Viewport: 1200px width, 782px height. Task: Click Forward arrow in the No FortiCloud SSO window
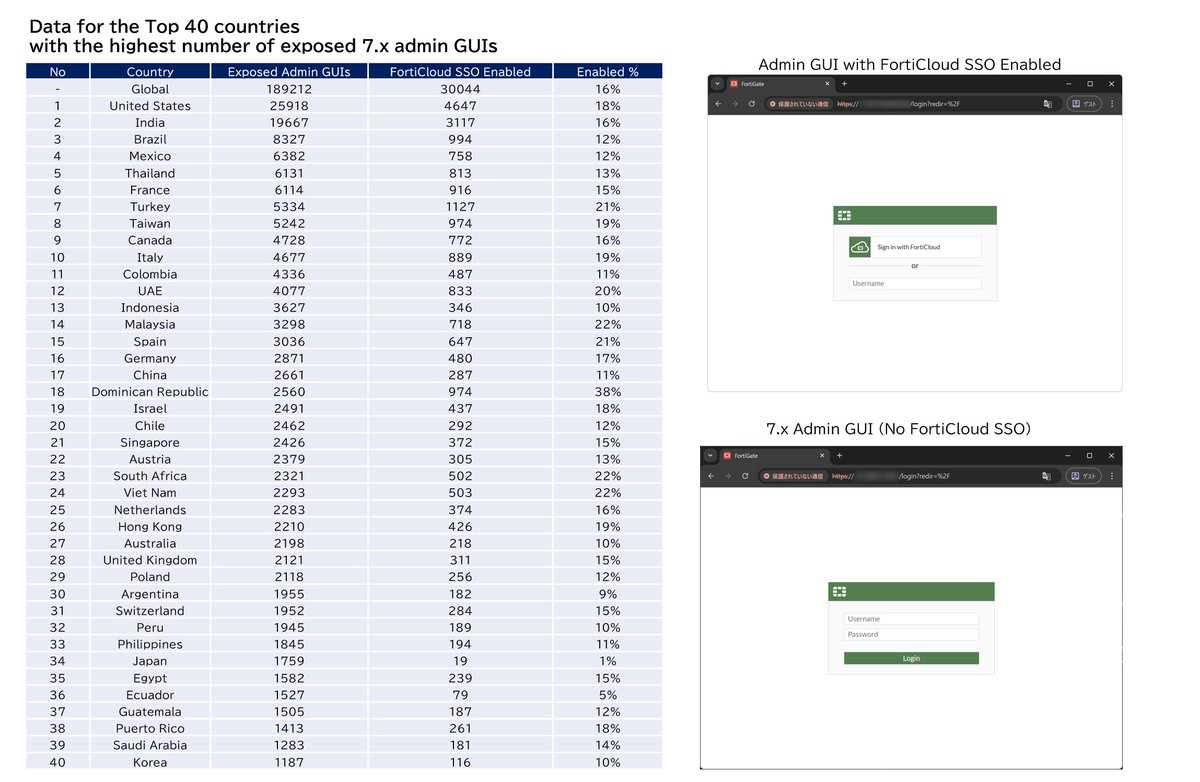coord(728,476)
